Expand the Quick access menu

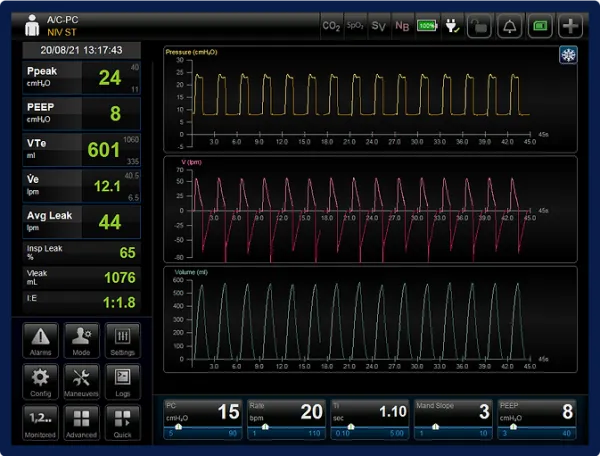123,422
